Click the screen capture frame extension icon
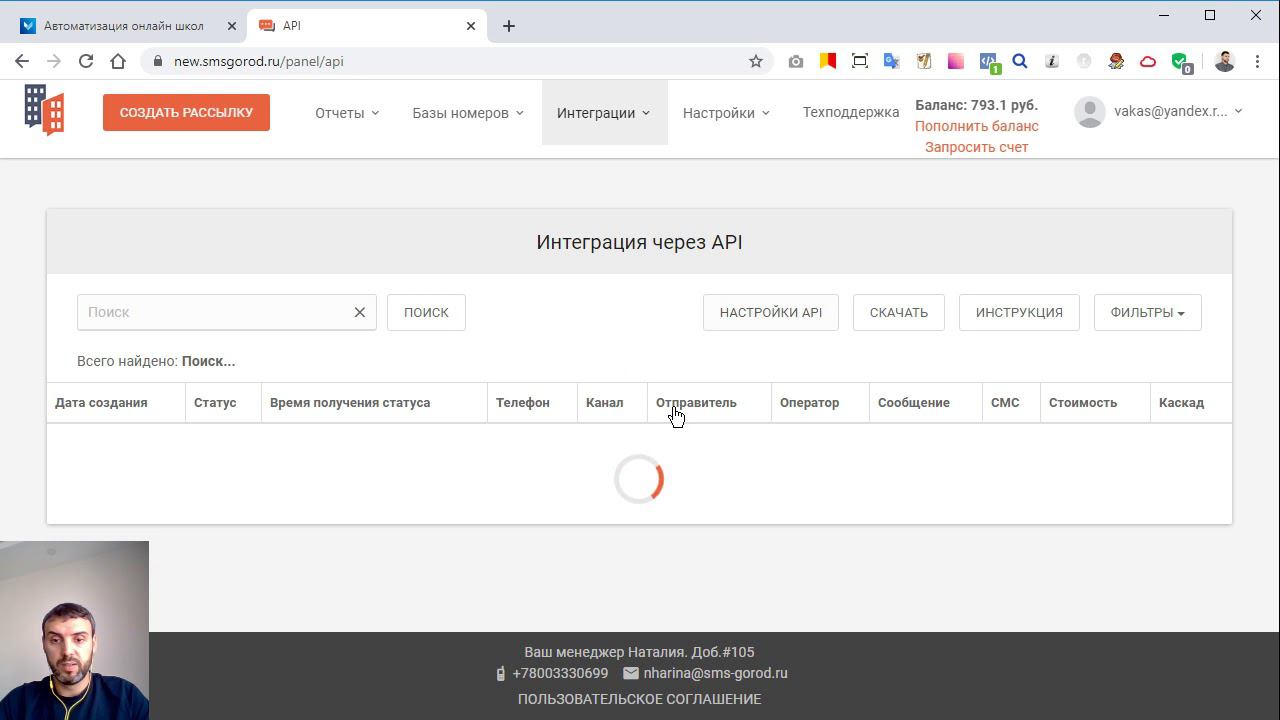The height and width of the screenshot is (720, 1280). coord(860,61)
